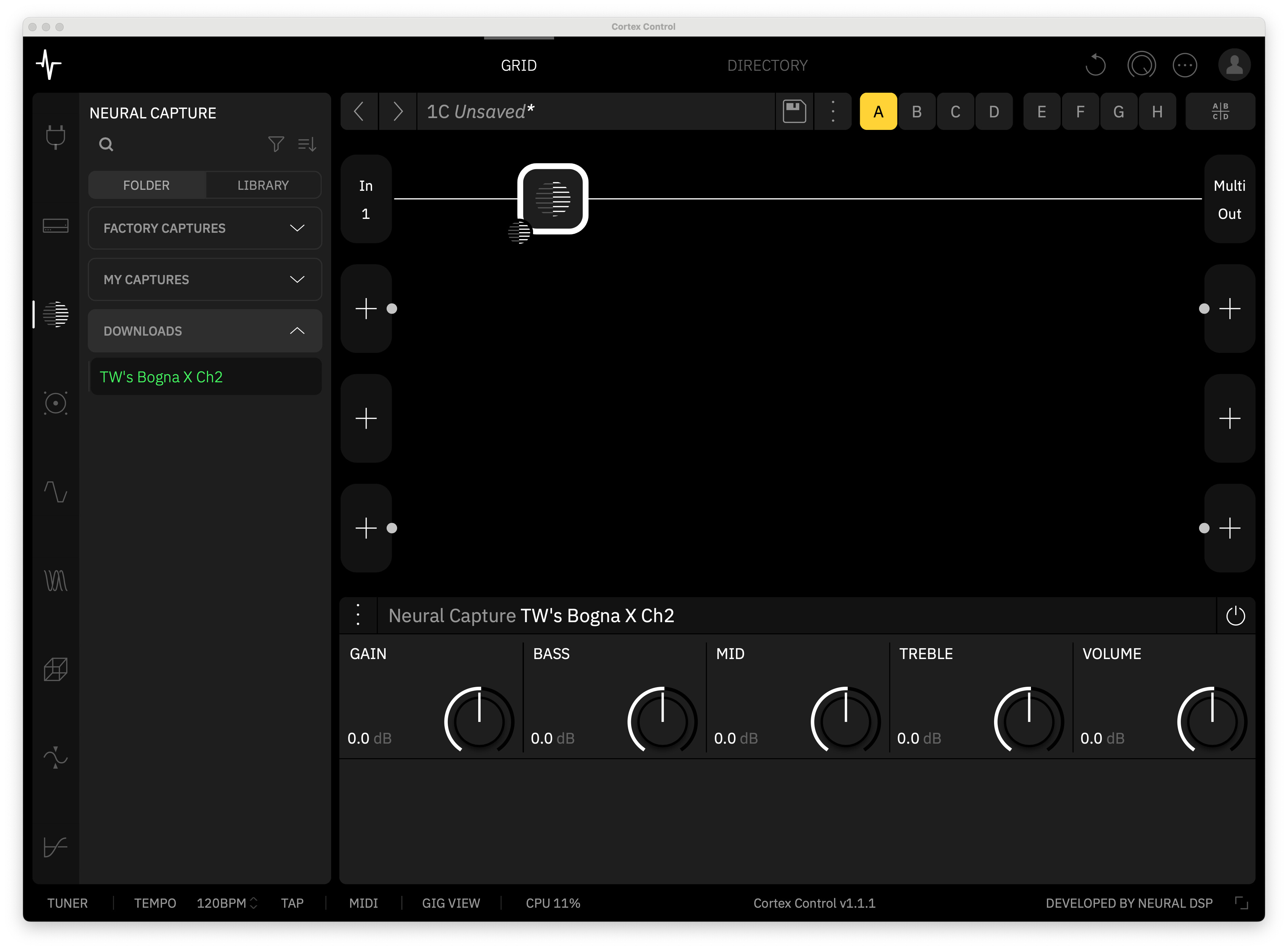Click the sort order icon
Screen dimensions: 1288x950
[x=307, y=144]
